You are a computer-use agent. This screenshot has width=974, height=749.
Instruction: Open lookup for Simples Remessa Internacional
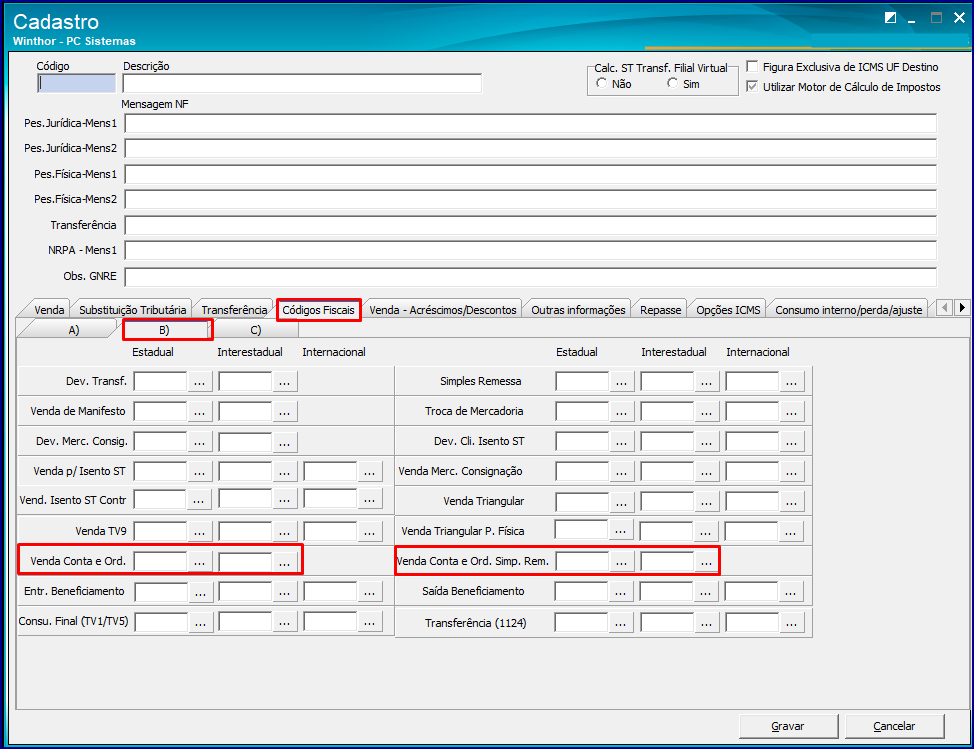[791, 382]
